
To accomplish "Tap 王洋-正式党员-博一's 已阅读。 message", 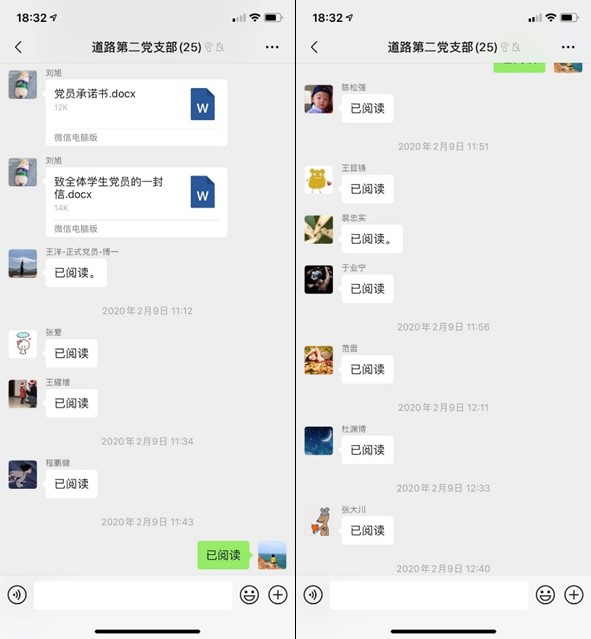I will [x=76, y=273].
